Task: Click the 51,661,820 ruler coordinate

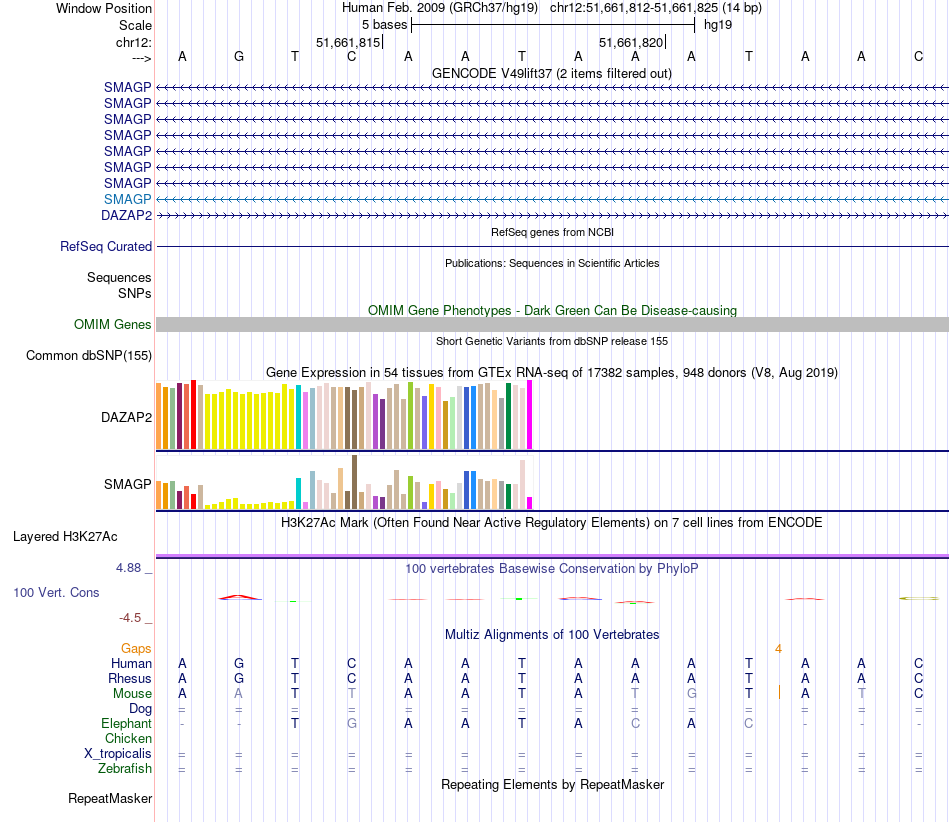Action: [x=631, y=42]
